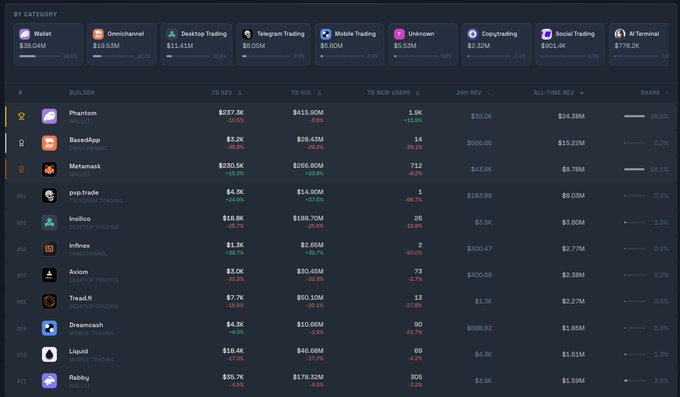Click the pvp.trade skull icon
This screenshot has width=680, height=397.
pos(49,196)
